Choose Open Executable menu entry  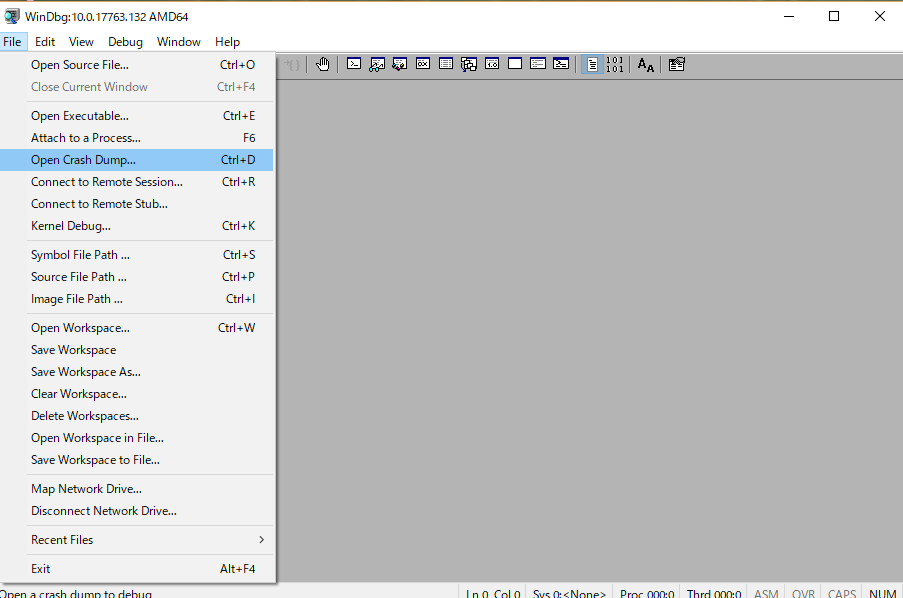136,116
